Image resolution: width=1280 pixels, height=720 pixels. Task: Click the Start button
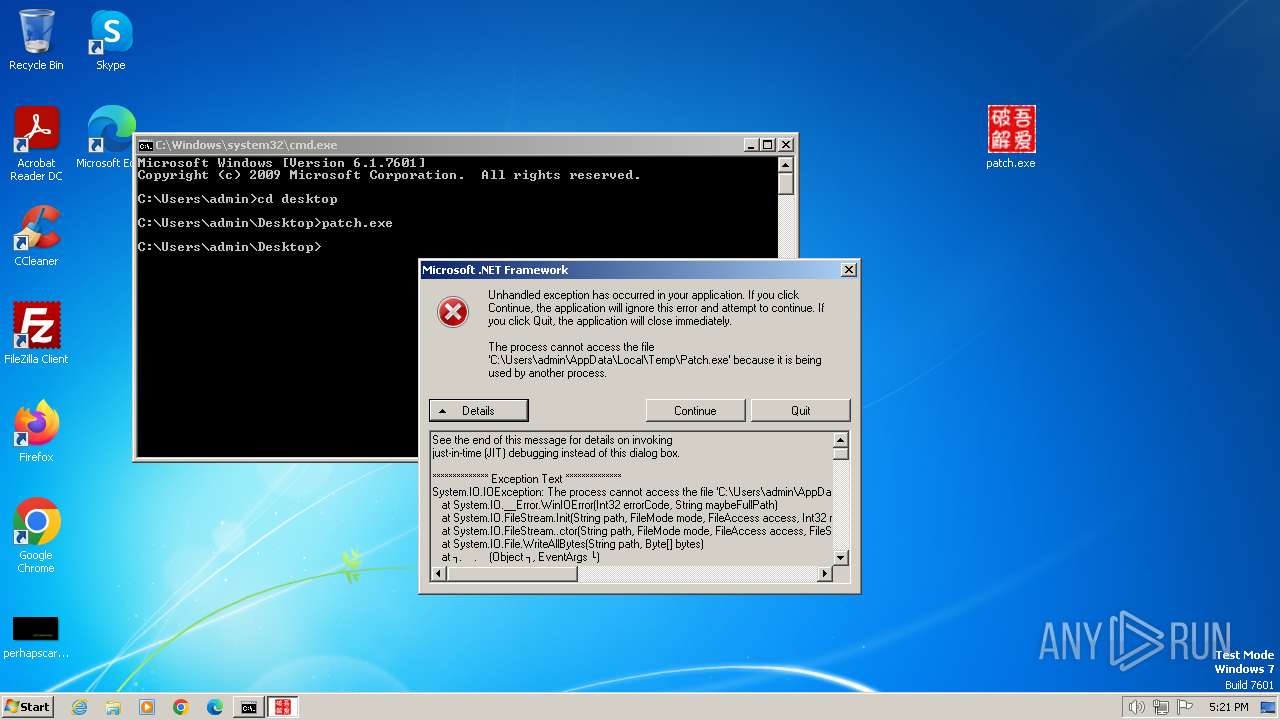click(x=27, y=707)
